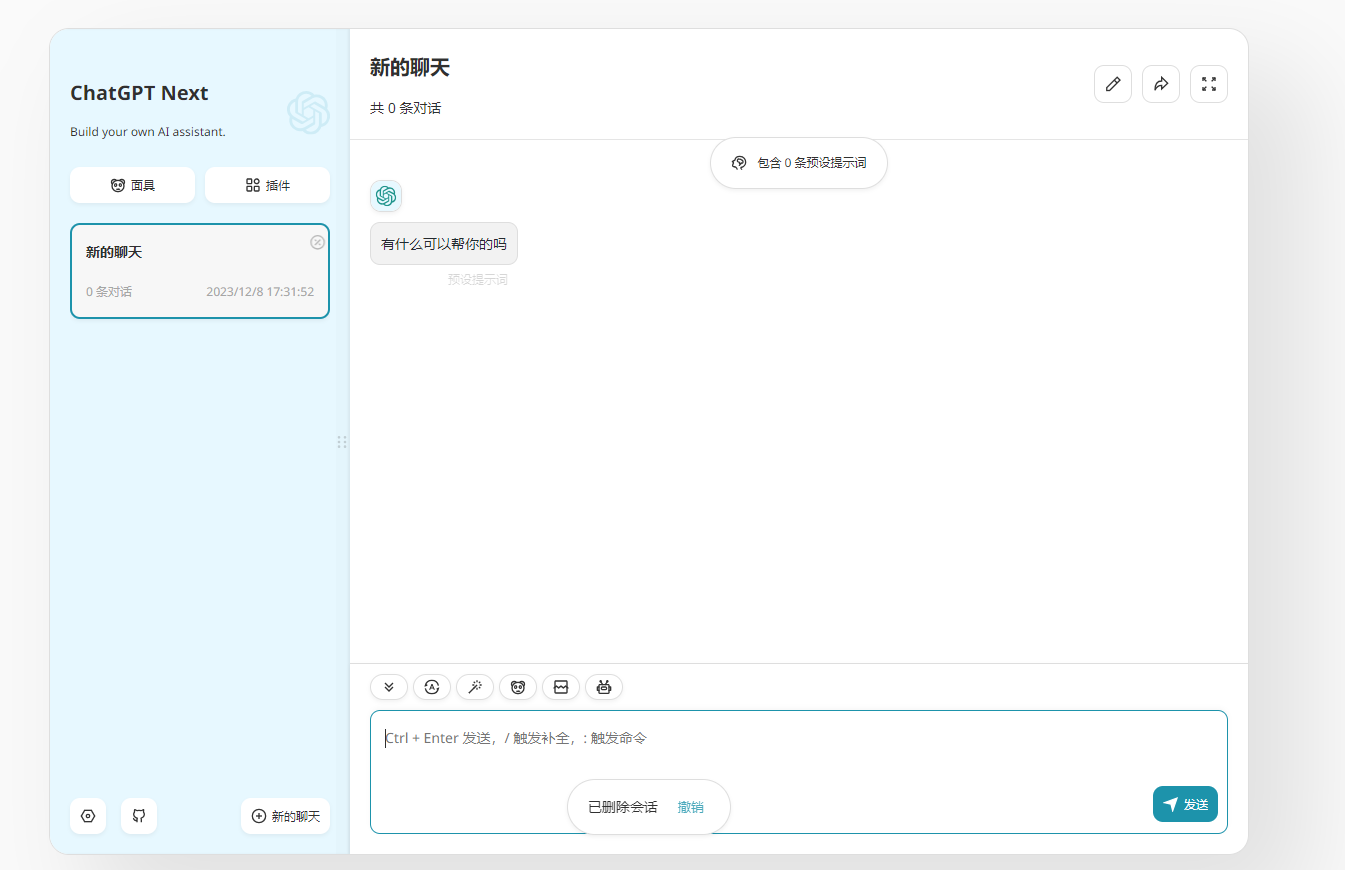Screen dimensions: 1345x870
Task: Open the Plugins (插件) page
Action: (x=267, y=185)
